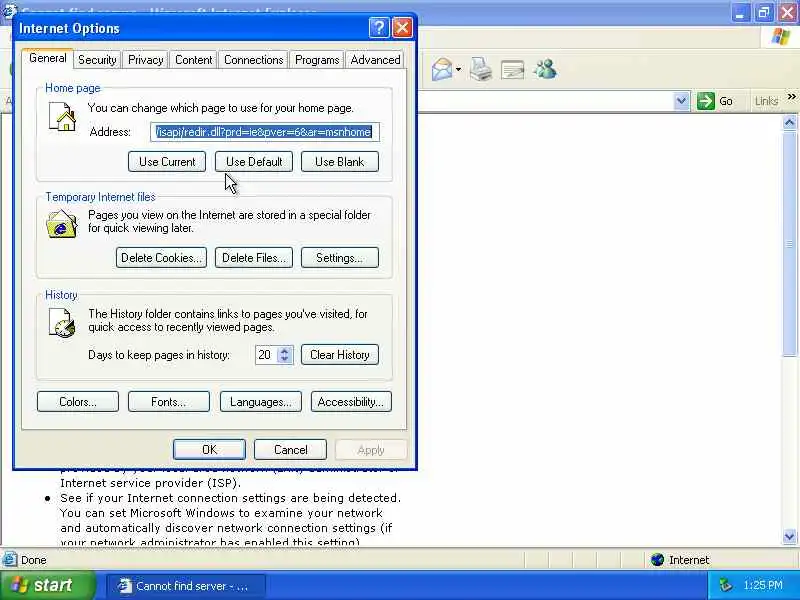The image size is (800, 600).
Task: Click the days in history number field
Action: coord(266,355)
